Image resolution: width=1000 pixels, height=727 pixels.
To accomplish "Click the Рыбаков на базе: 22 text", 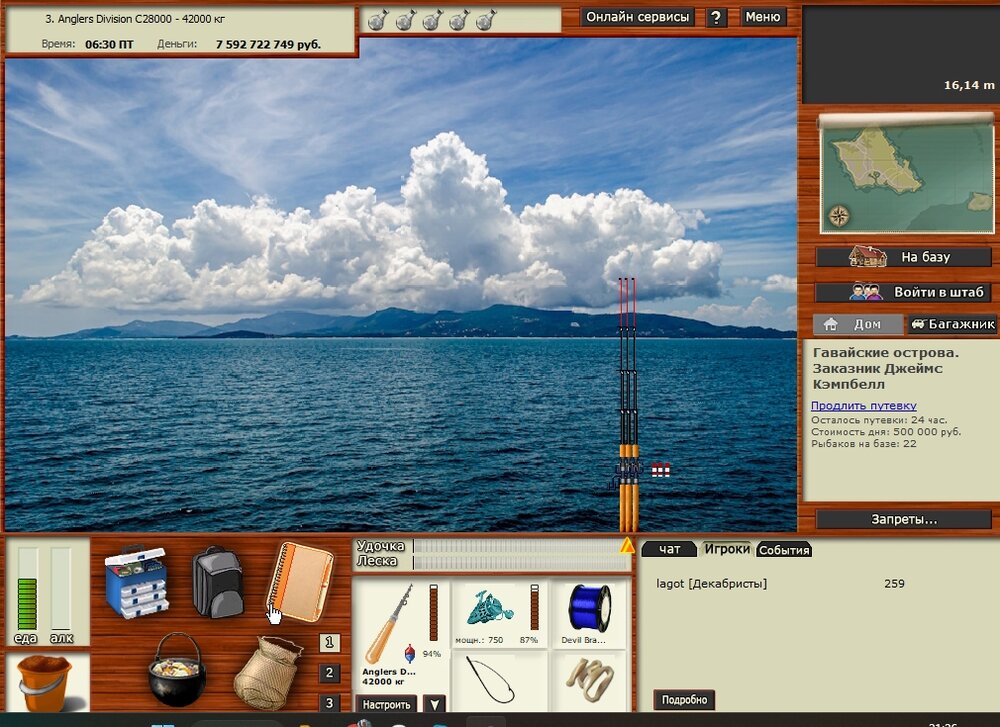I will point(864,444).
